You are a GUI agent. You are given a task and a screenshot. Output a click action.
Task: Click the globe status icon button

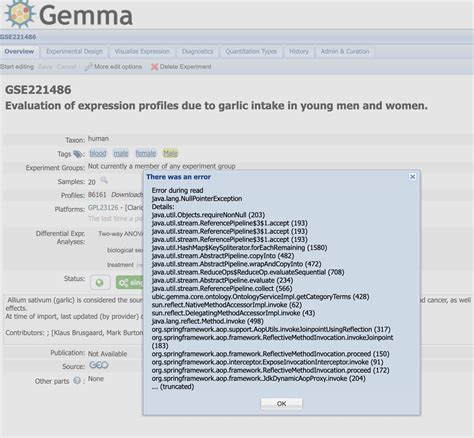[x=100, y=283]
